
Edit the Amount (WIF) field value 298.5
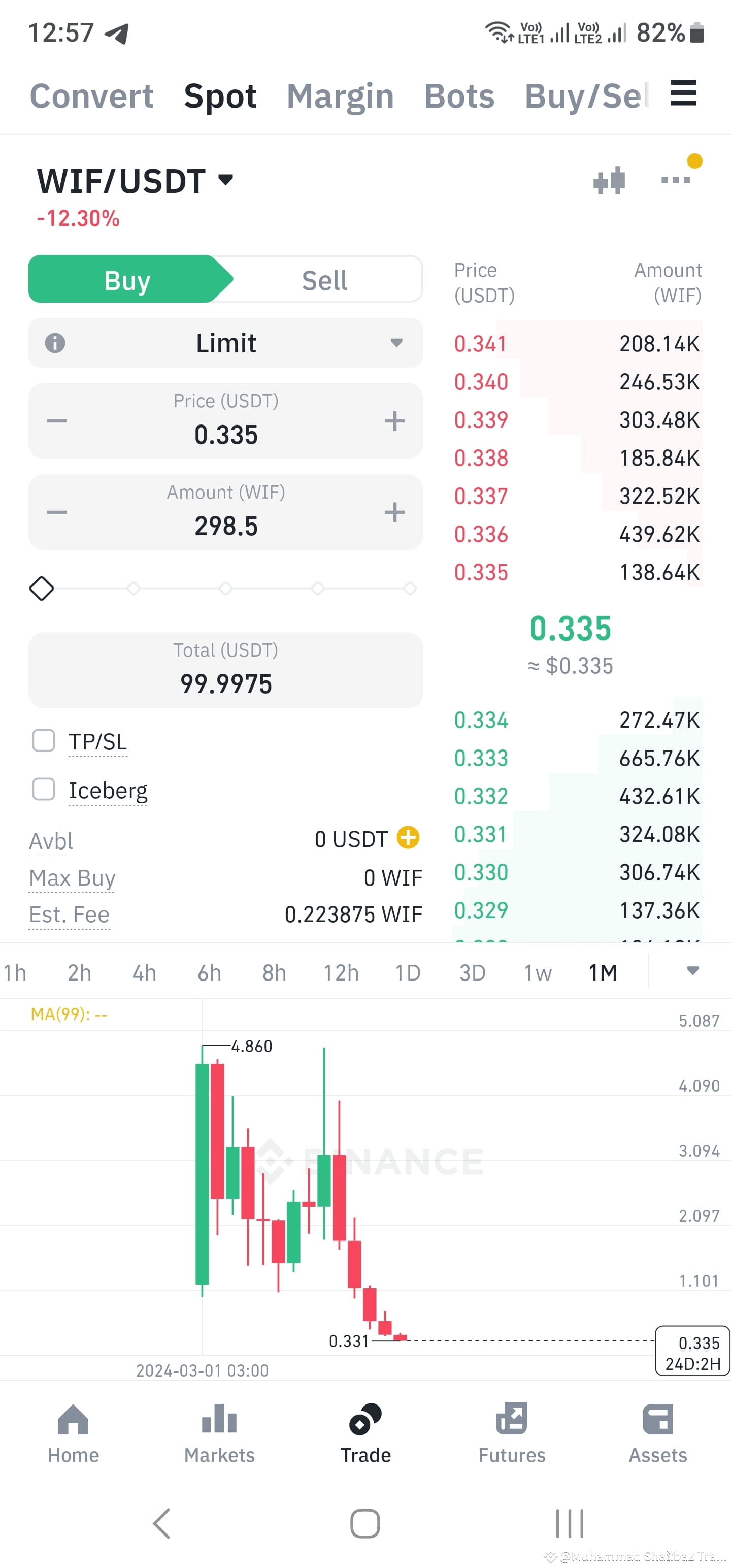(226, 526)
